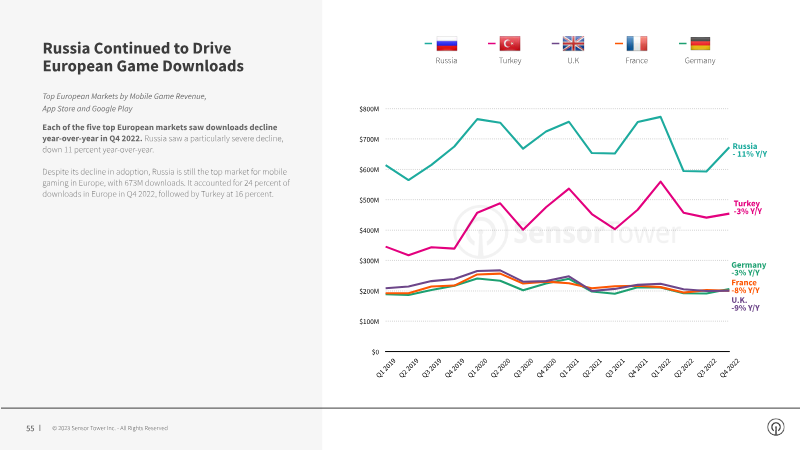Viewport: 800px width, 450px height.
Task: Select the 'Russia' legend label
Action: (446, 60)
